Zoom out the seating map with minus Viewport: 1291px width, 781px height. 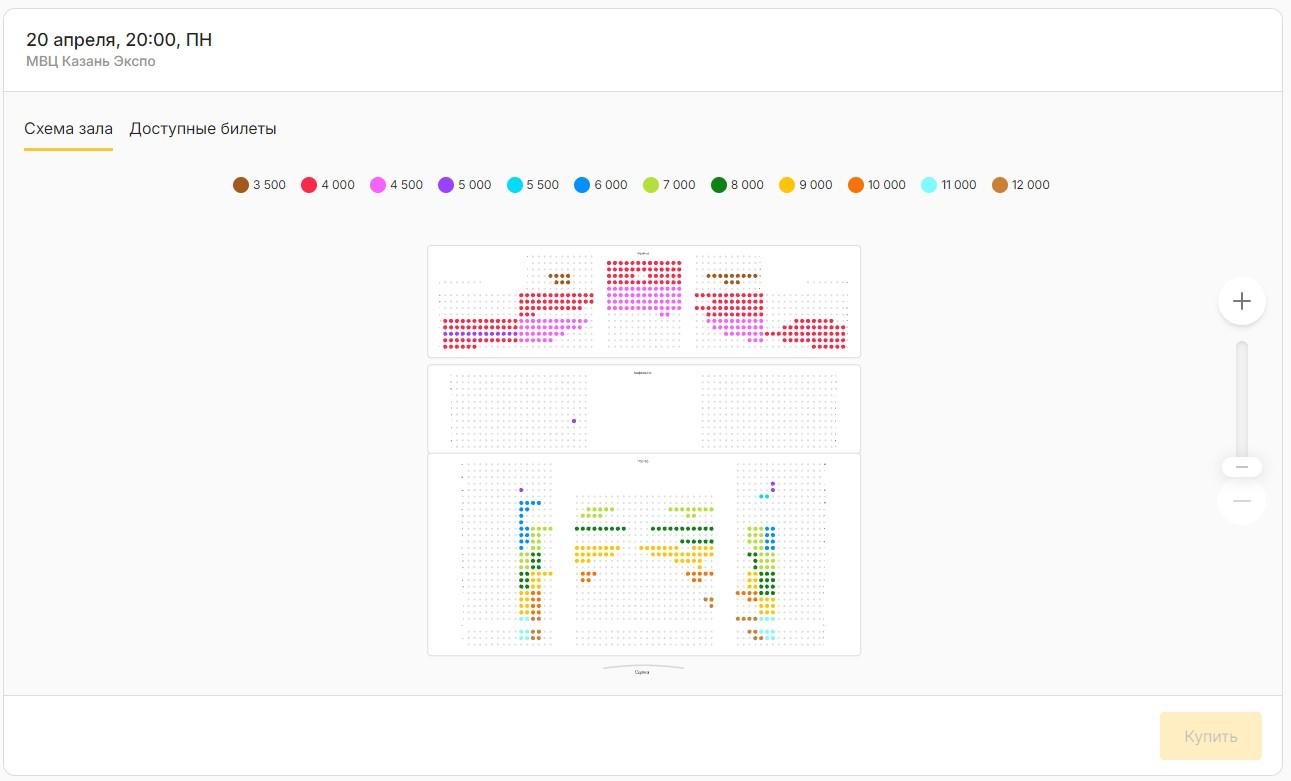tap(1242, 501)
